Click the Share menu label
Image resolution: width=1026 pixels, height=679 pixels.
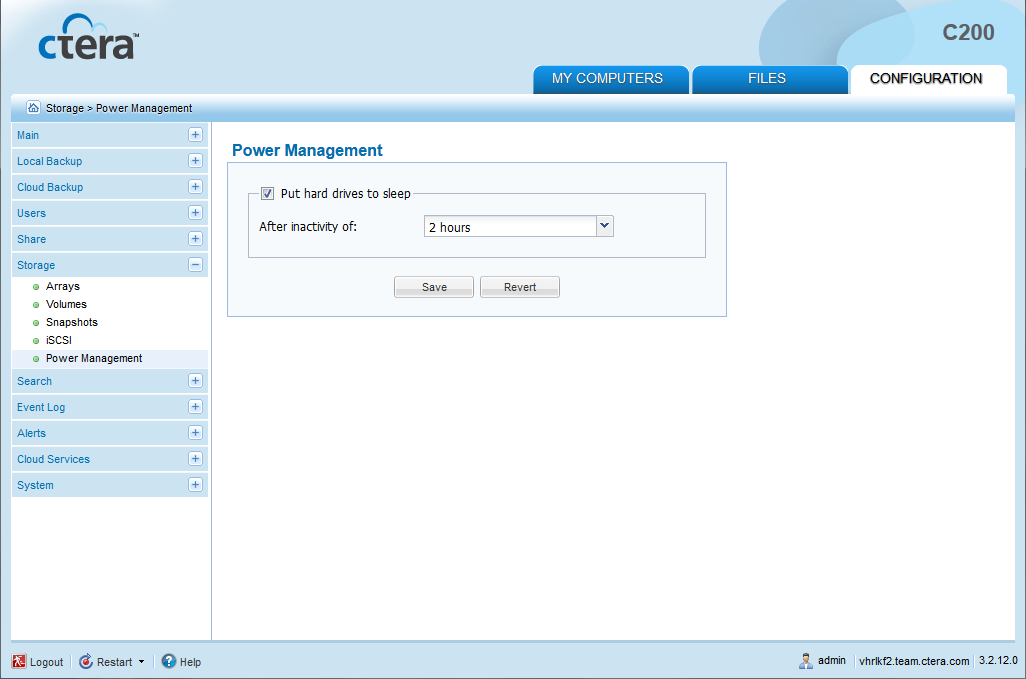click(x=31, y=239)
